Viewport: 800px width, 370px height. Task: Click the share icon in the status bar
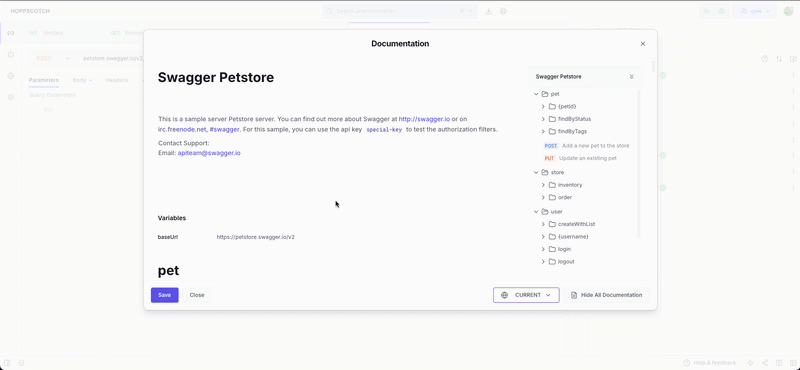(764, 363)
